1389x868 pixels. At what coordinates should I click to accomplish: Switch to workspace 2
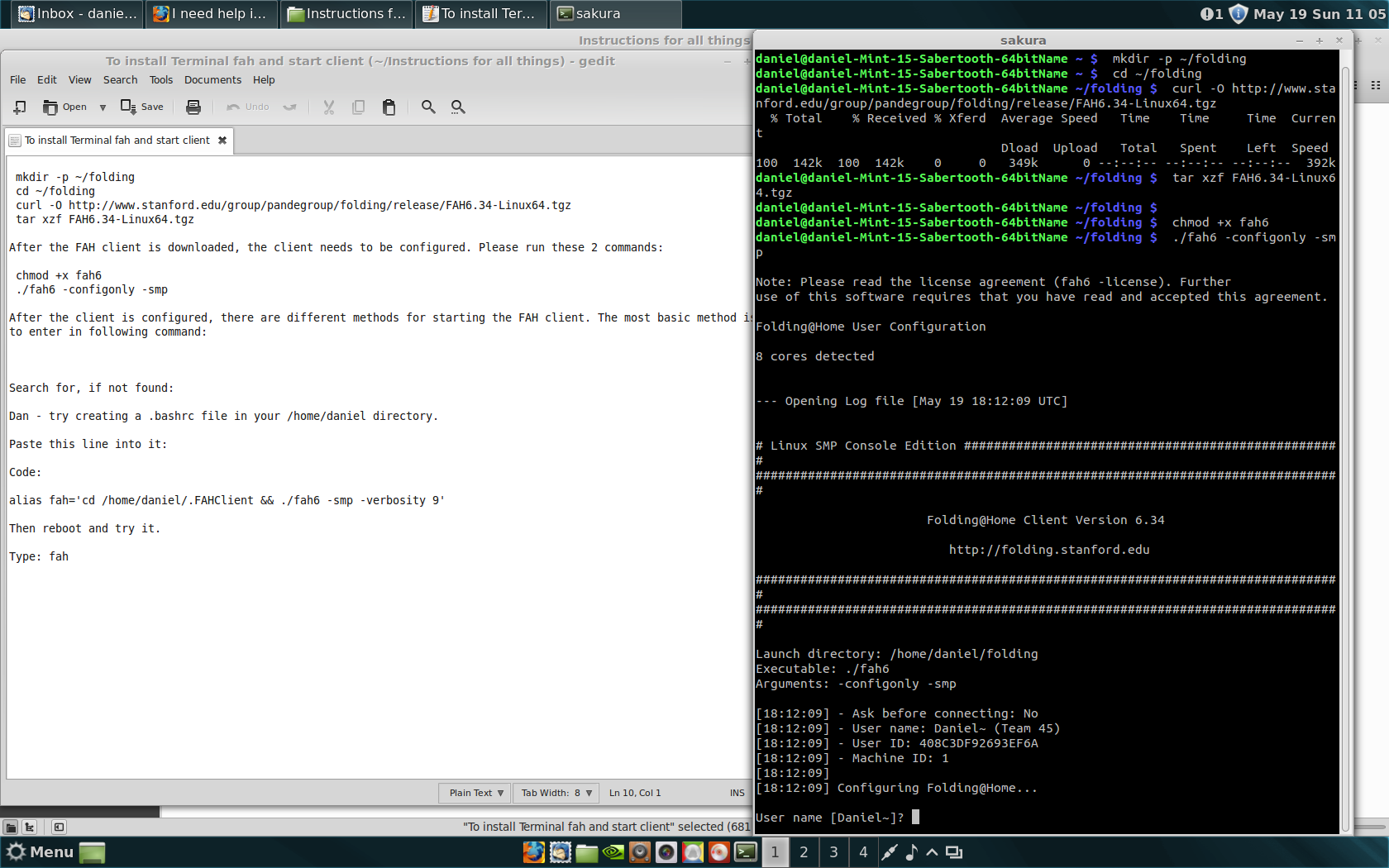pos(804,852)
